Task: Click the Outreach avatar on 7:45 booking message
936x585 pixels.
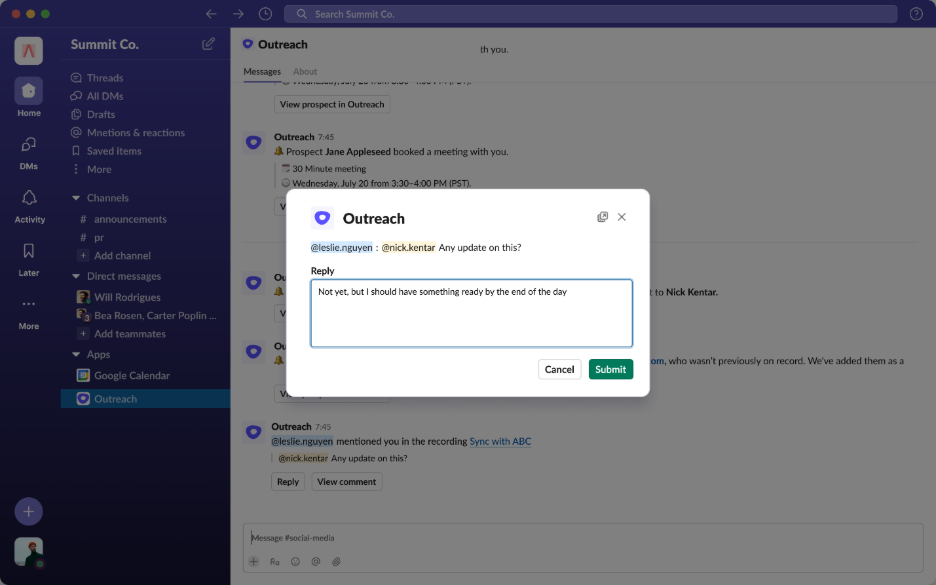Action: point(254,143)
